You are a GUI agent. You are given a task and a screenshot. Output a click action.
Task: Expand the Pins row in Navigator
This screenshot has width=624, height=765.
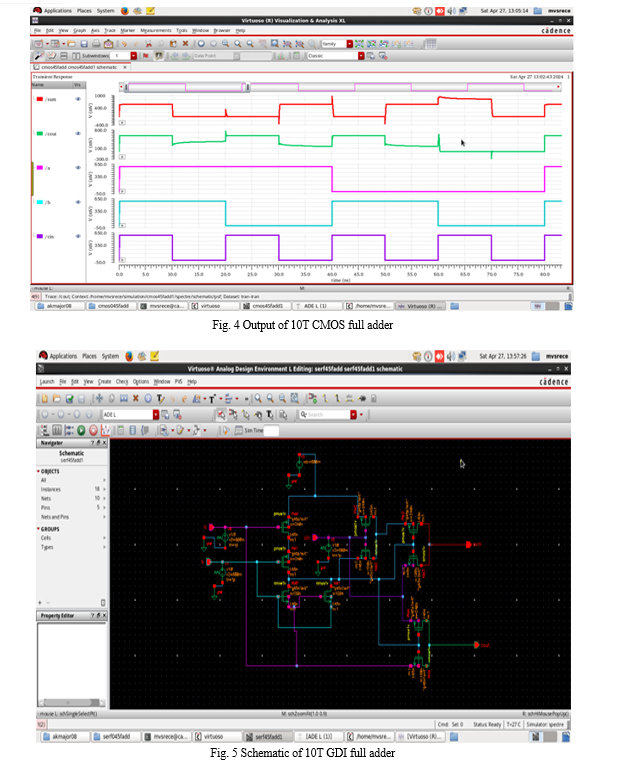point(104,508)
